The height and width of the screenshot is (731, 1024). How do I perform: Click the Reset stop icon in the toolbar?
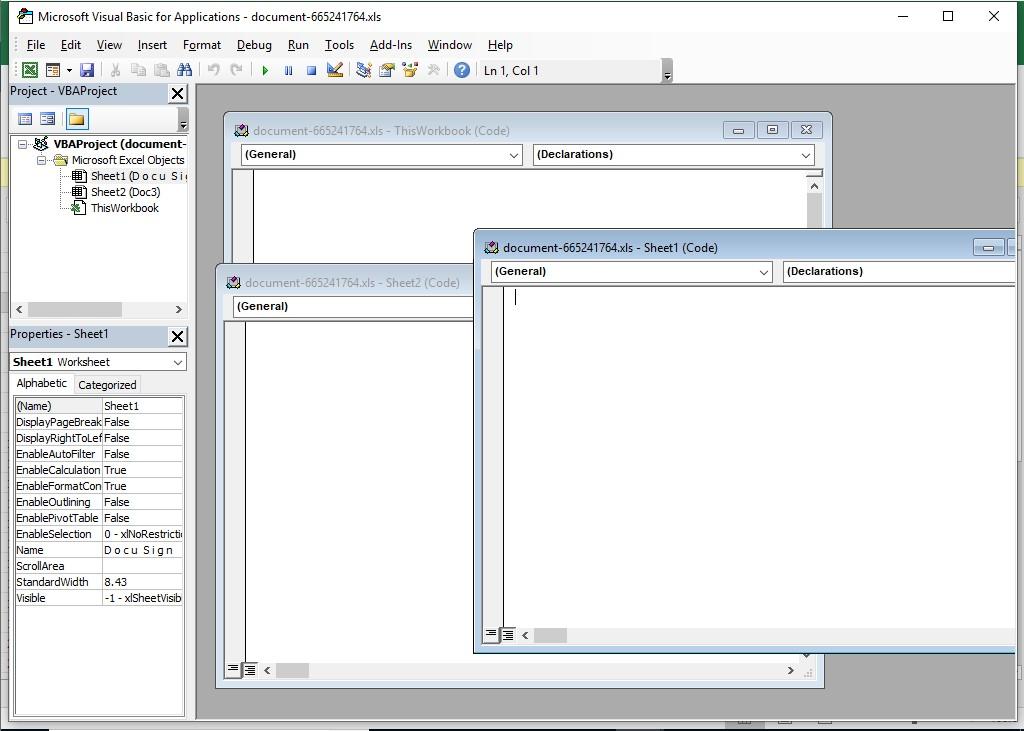click(x=311, y=70)
